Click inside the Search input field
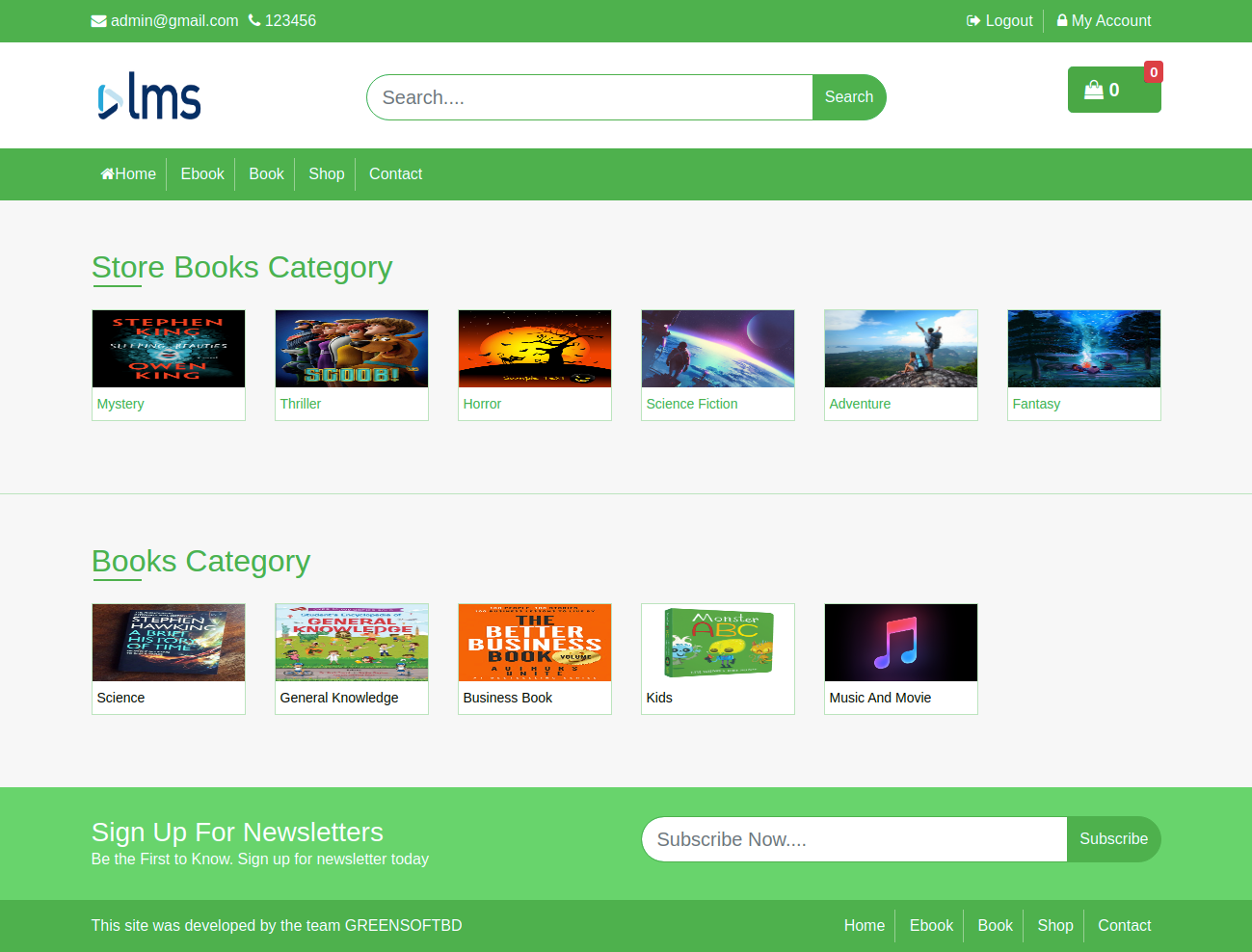The height and width of the screenshot is (952, 1252). pyautogui.click(x=588, y=96)
